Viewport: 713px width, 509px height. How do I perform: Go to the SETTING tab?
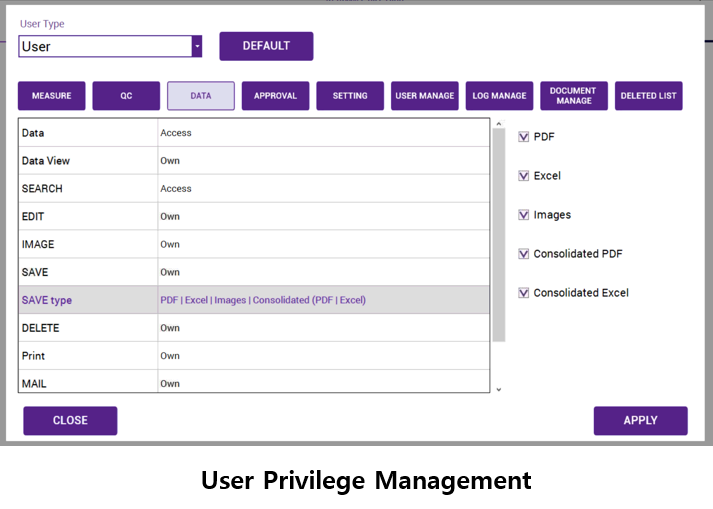(350, 96)
